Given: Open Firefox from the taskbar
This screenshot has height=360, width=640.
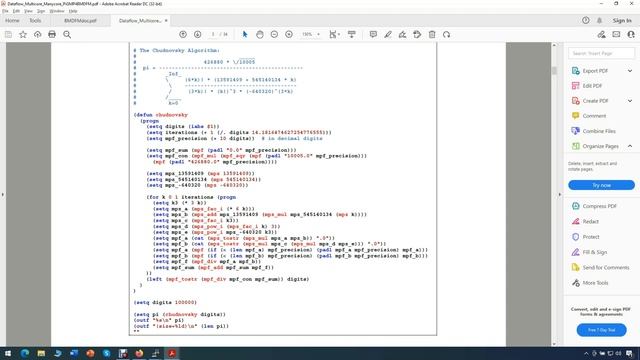Looking at the screenshot, I should point(139,353).
